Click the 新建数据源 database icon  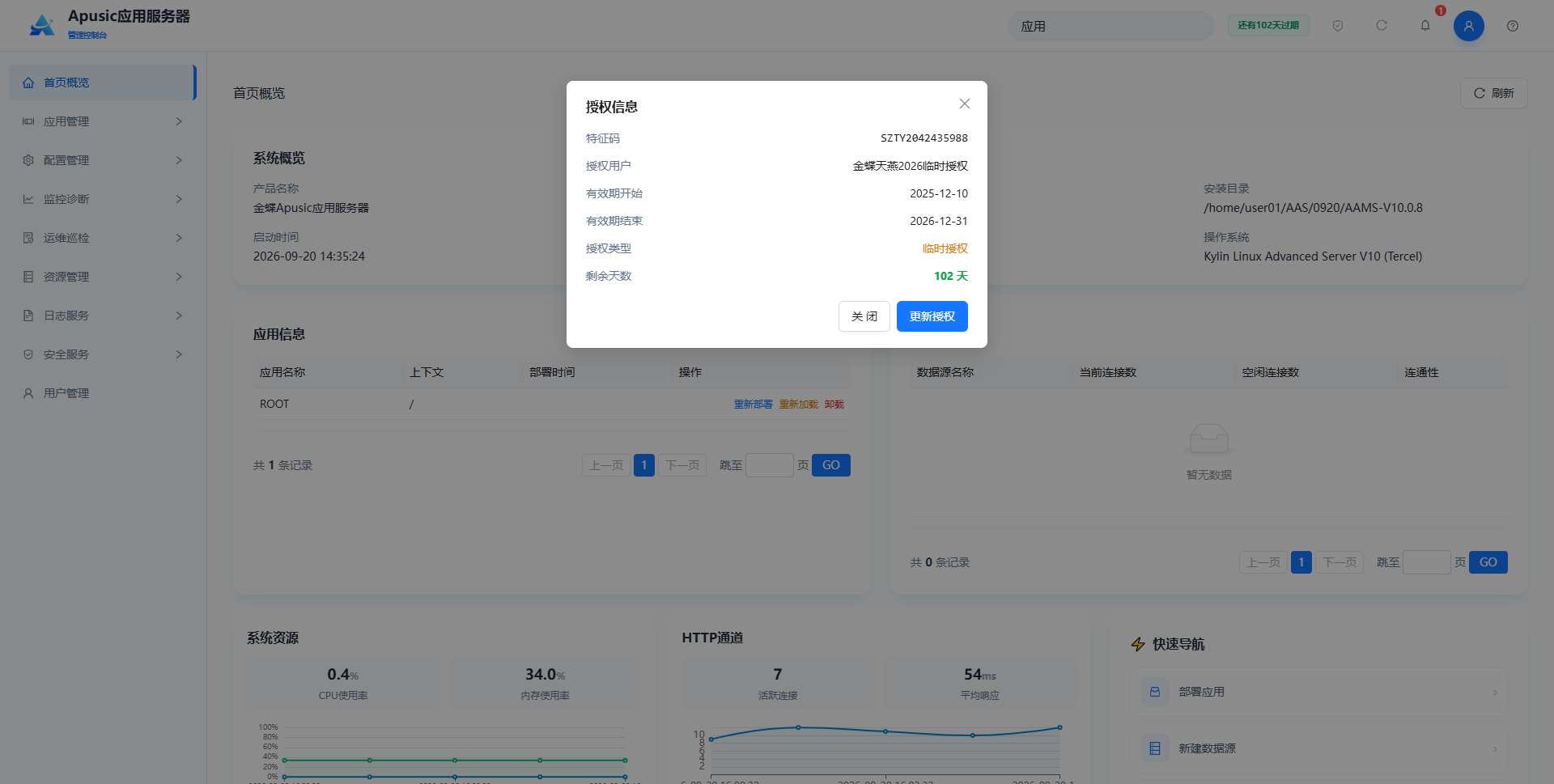pyautogui.click(x=1155, y=748)
